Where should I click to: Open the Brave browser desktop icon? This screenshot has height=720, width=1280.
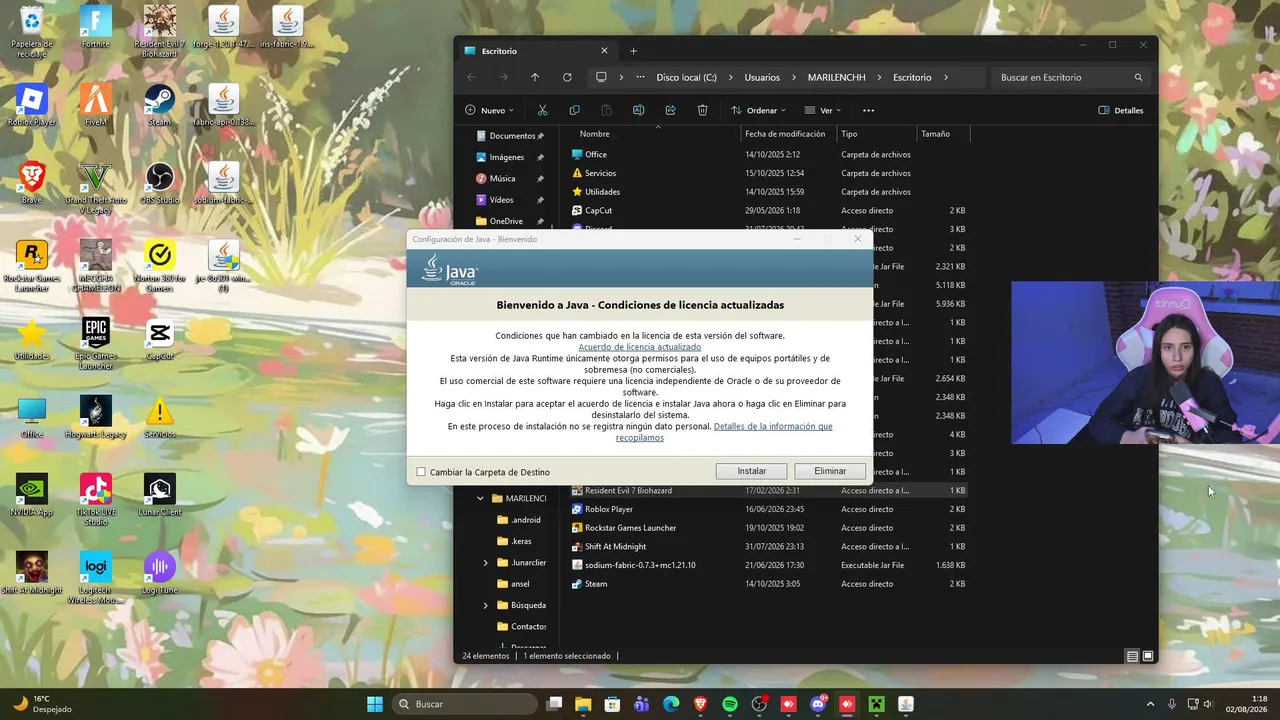tap(32, 183)
